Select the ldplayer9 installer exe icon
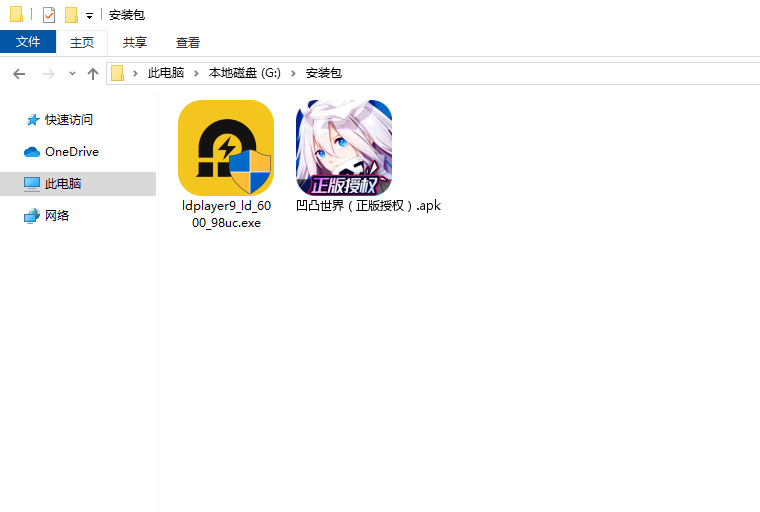Image resolution: width=760 pixels, height=512 pixels. click(226, 148)
